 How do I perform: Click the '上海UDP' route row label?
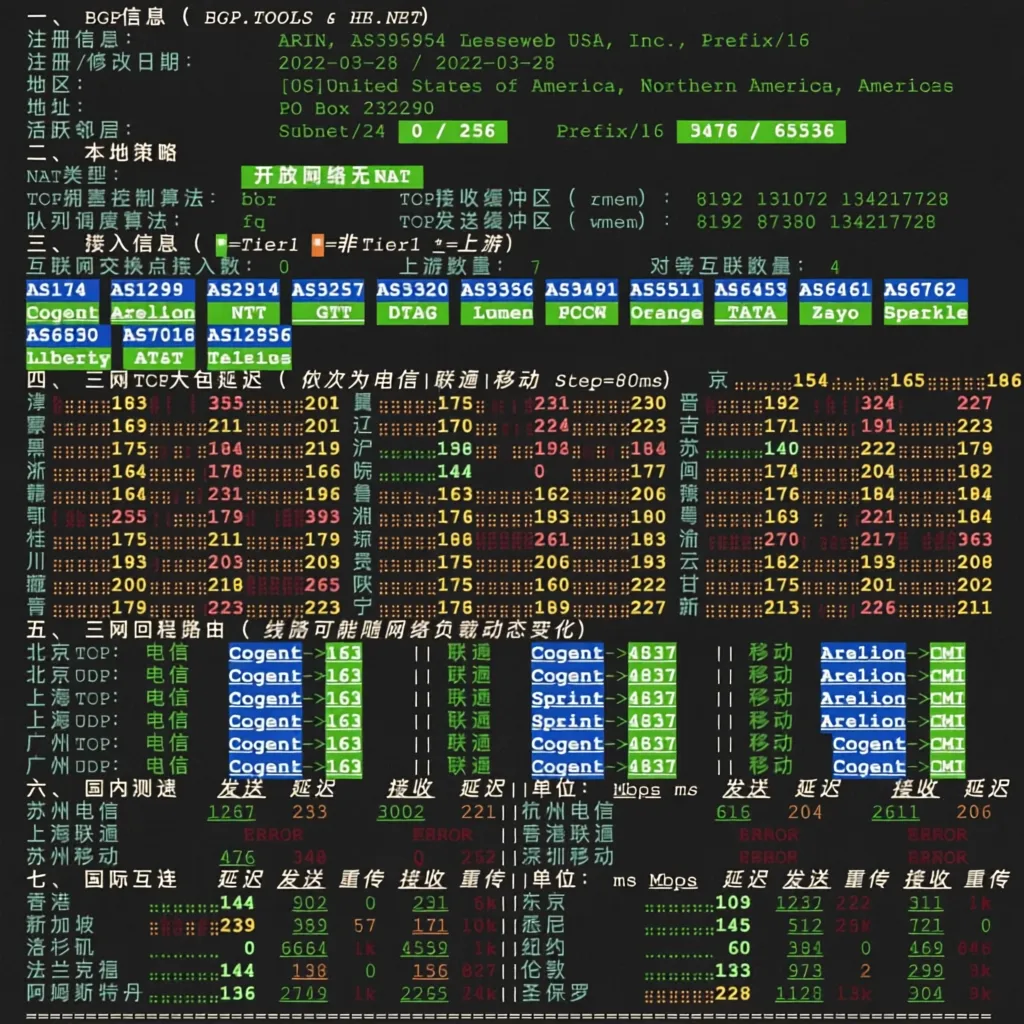click(x=72, y=721)
